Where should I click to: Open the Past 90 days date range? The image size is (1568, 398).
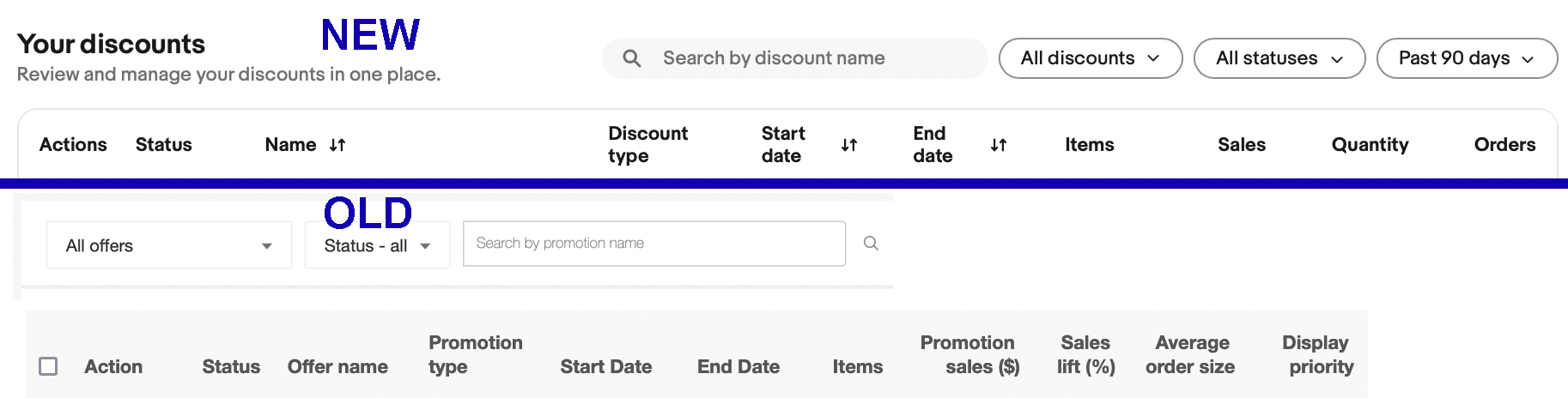1467,58
